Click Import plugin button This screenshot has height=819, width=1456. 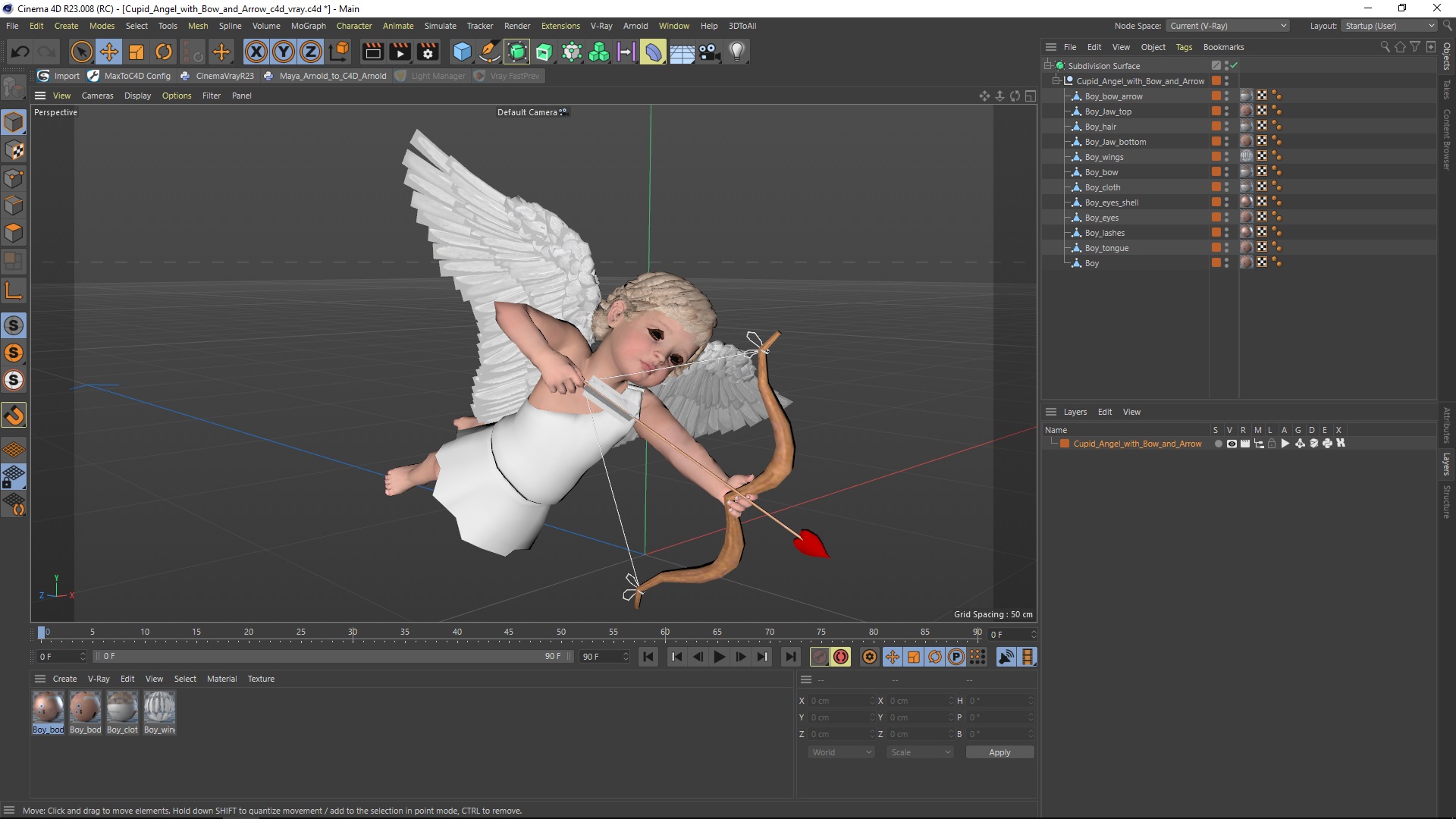coord(58,76)
